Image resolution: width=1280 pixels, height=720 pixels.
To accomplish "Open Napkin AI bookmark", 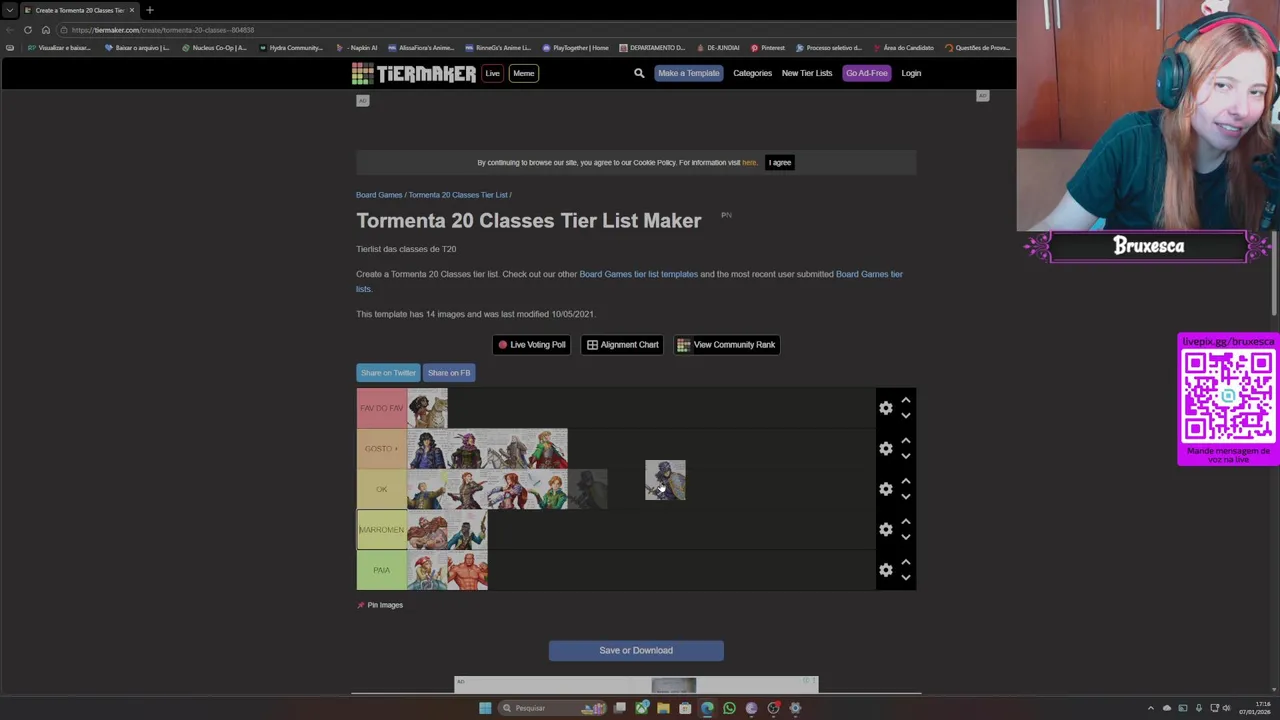I will 357,48.
